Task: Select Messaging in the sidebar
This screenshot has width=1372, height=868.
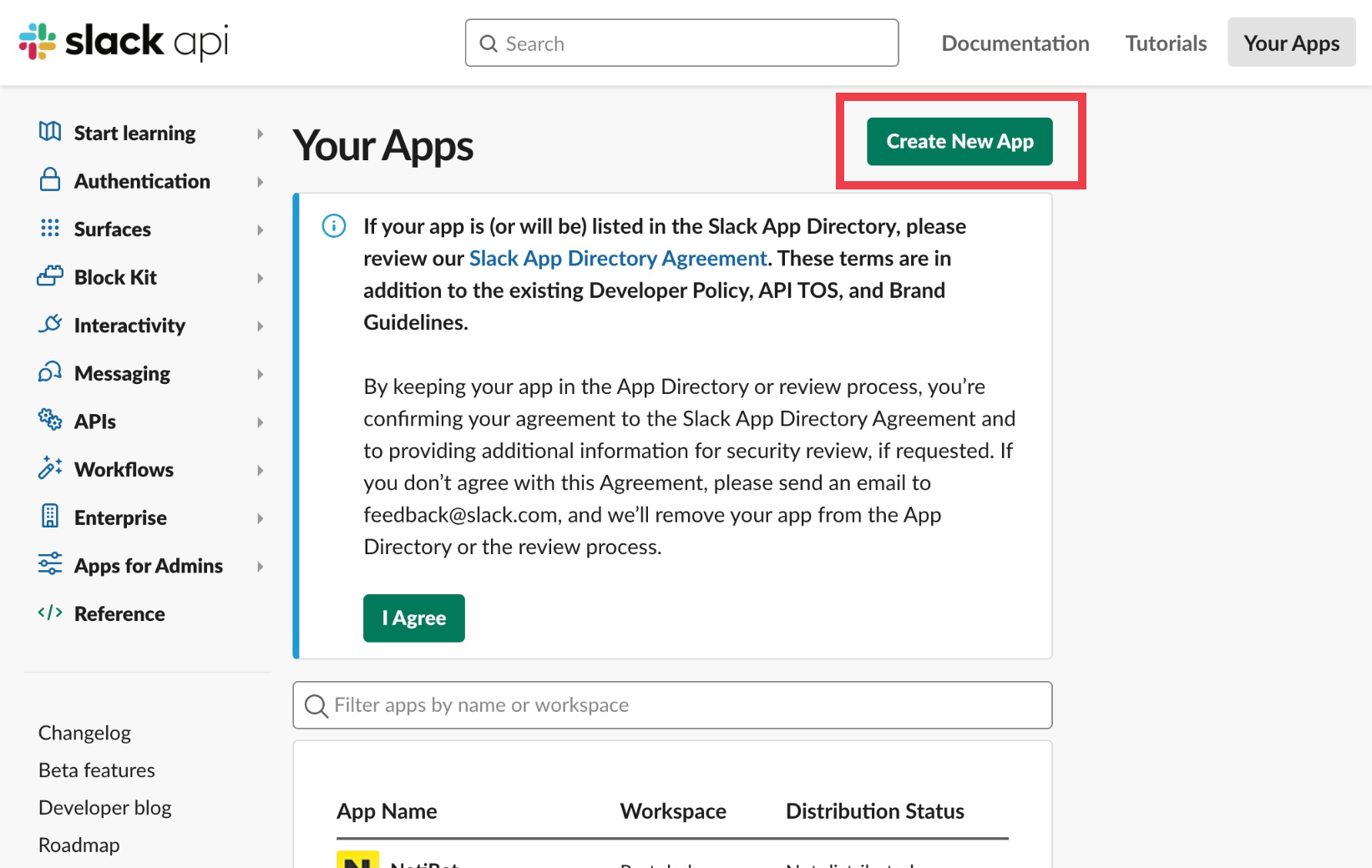Action: [x=122, y=374]
